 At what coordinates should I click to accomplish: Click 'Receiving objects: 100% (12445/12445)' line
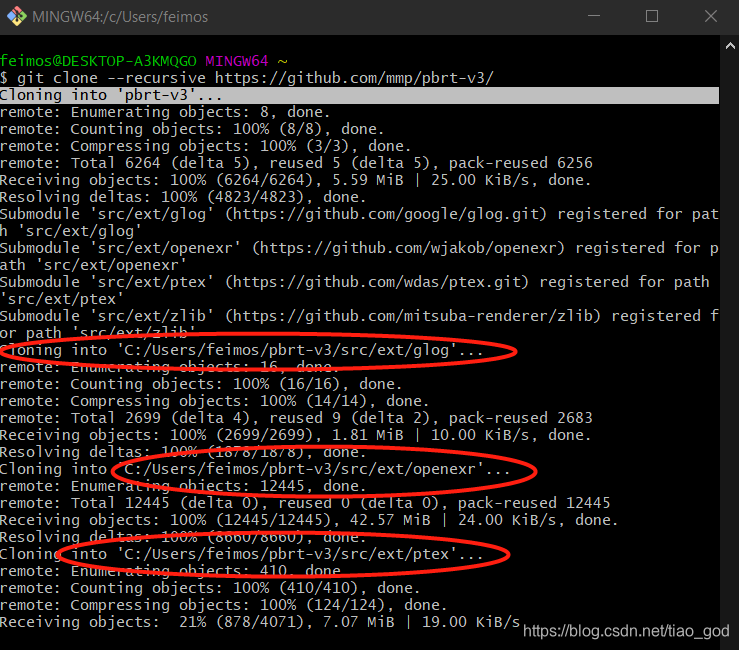(309, 520)
